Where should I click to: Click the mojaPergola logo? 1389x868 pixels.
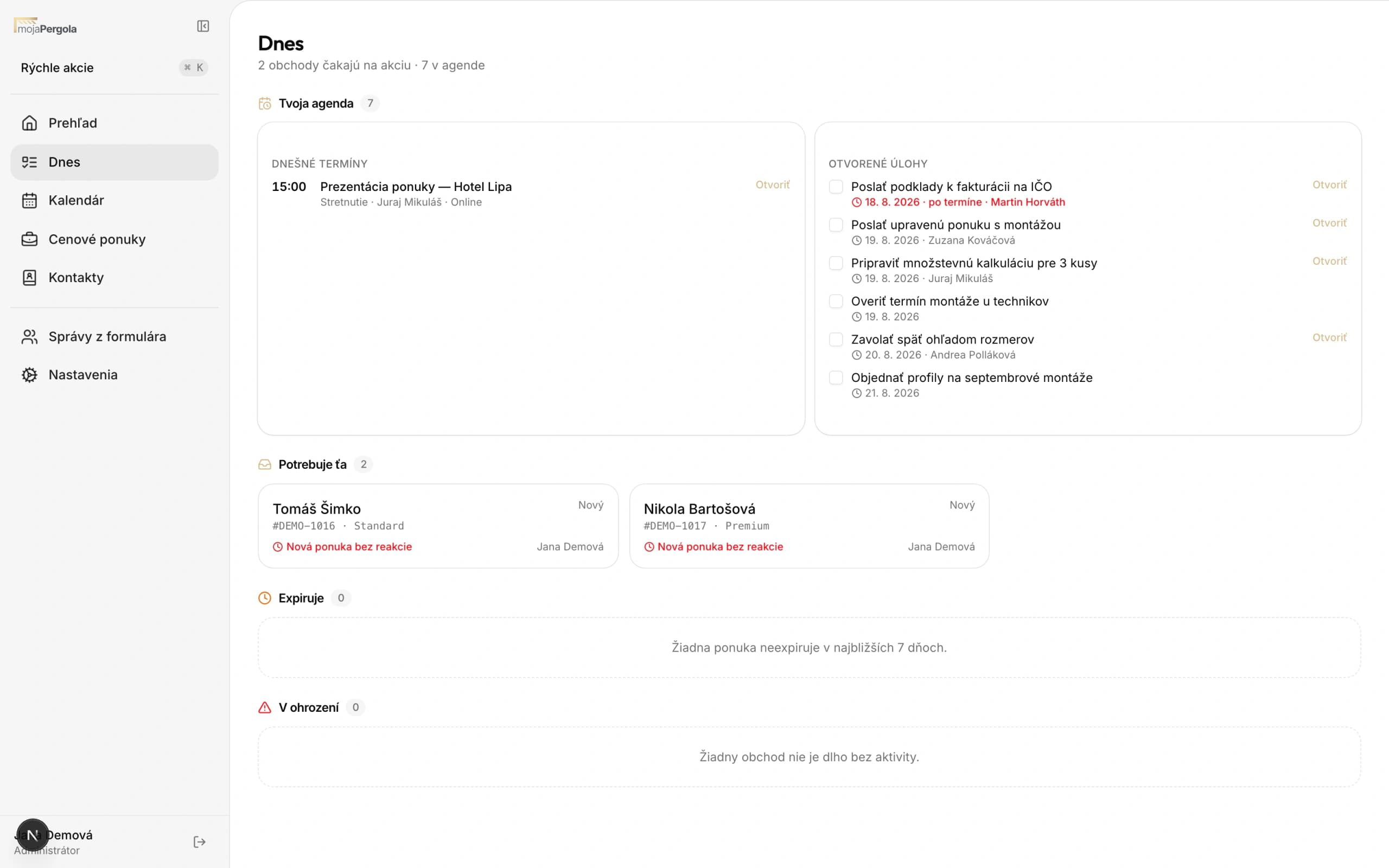46,27
